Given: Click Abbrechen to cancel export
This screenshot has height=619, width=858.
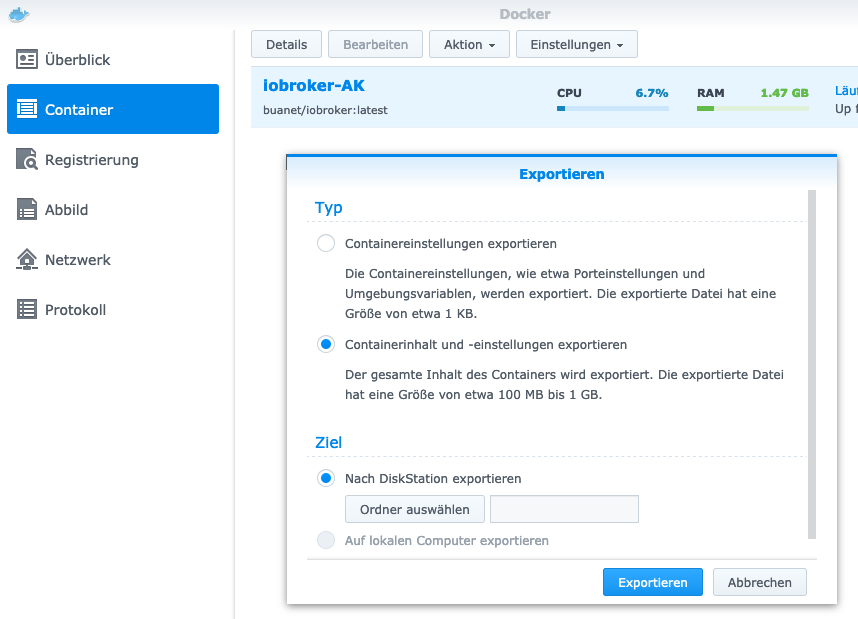Looking at the screenshot, I should point(759,583).
